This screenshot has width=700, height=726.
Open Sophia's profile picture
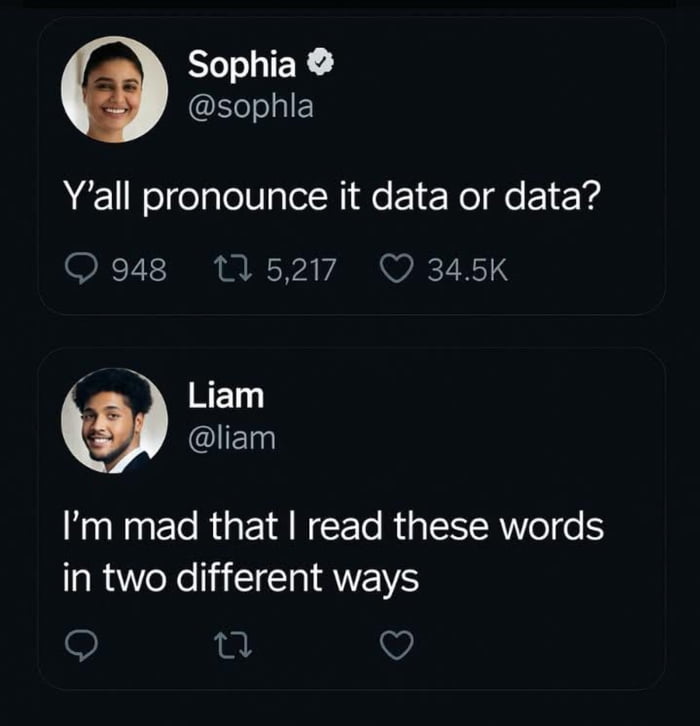click(113, 89)
